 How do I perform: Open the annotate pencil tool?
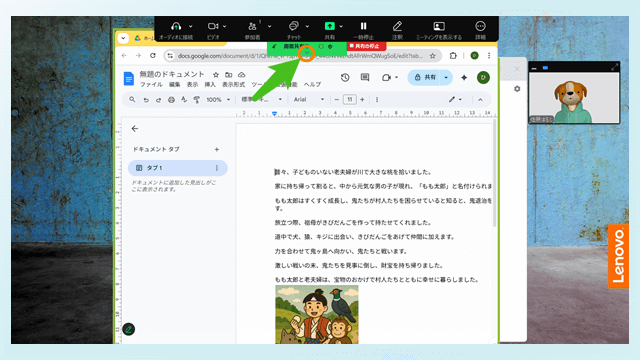click(397, 26)
